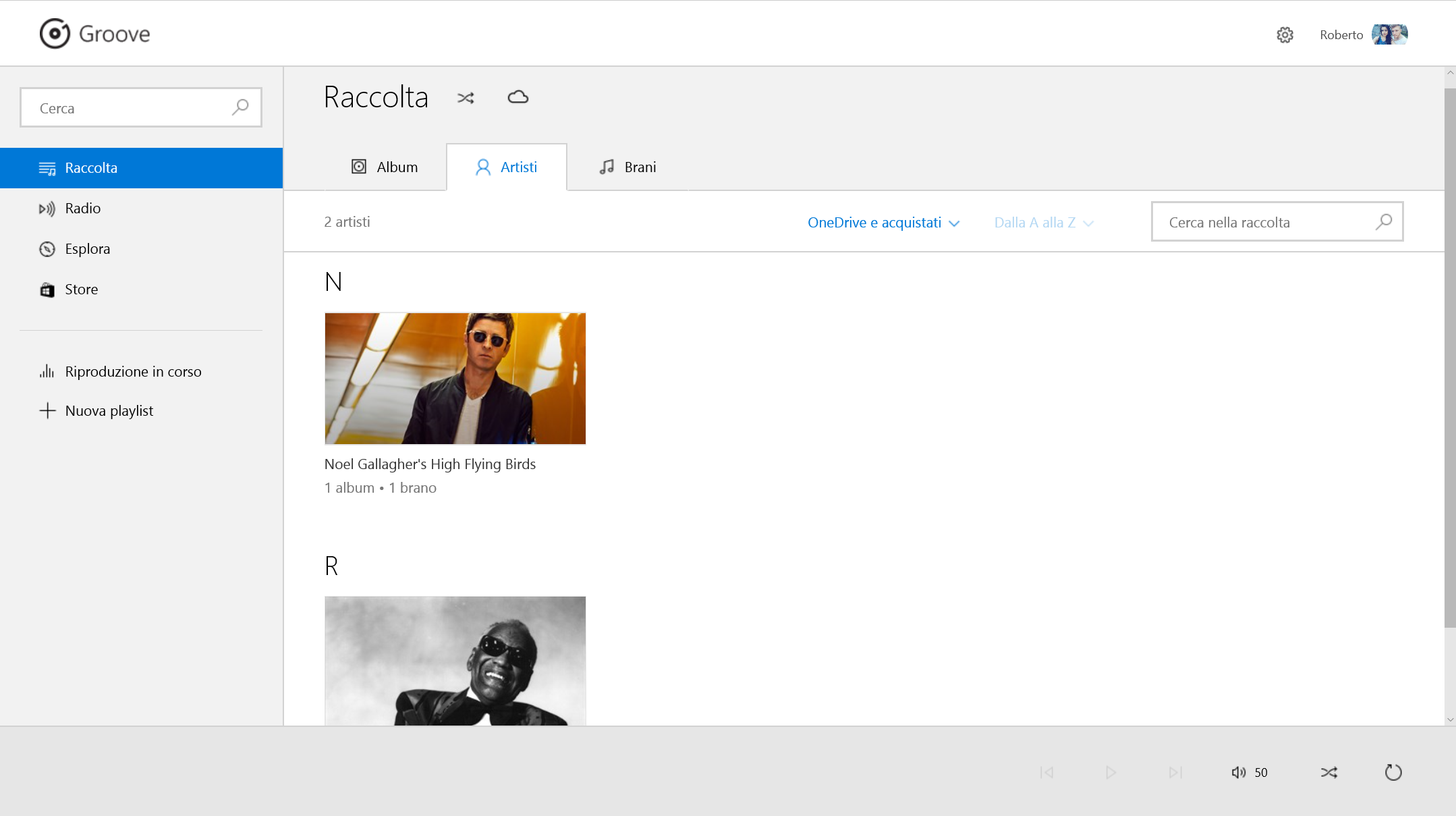Click the Groove logo icon
Image resolution: width=1456 pixels, height=816 pixels.
tap(55, 34)
